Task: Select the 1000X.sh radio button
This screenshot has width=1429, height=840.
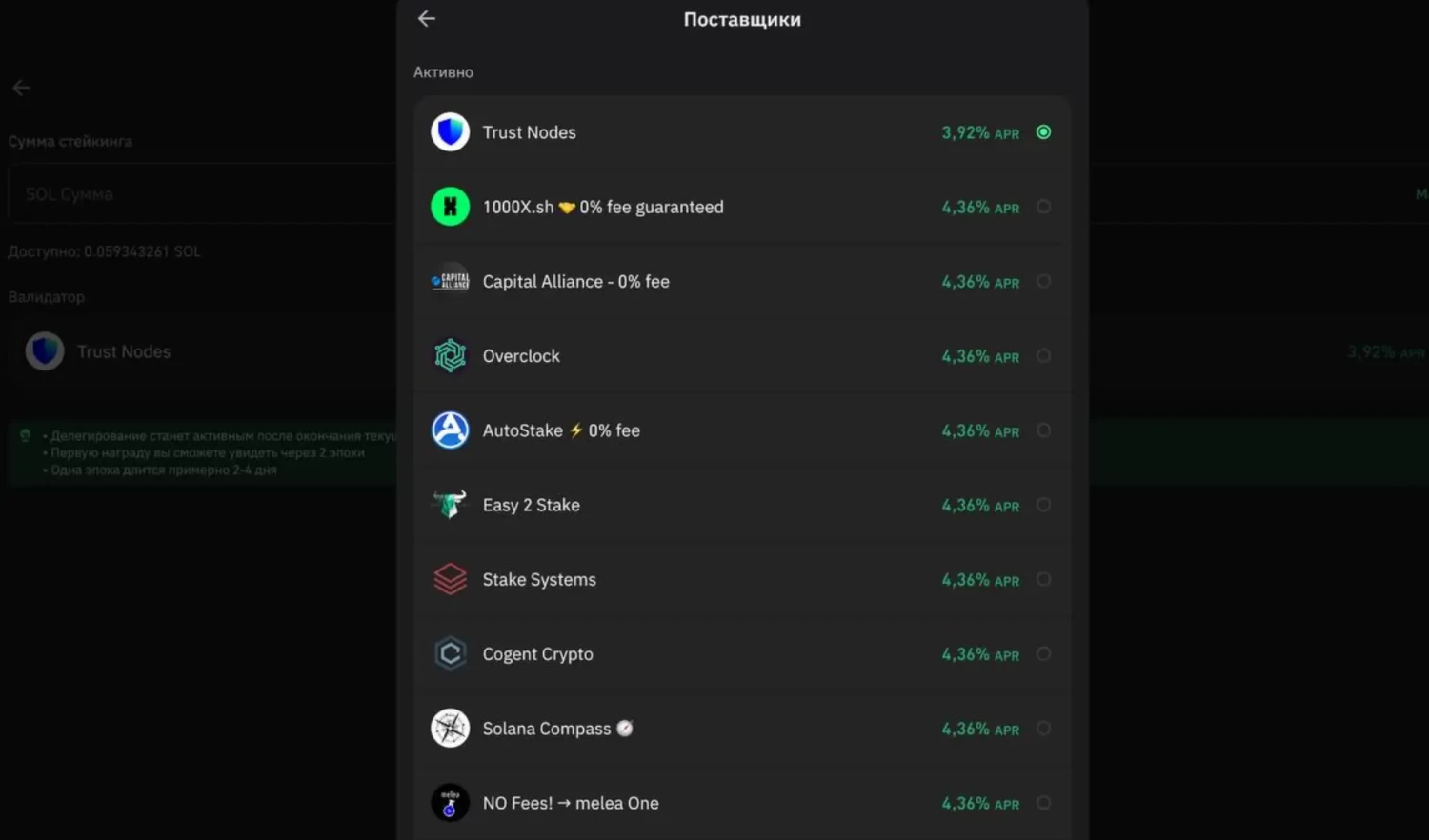Action: click(x=1044, y=207)
